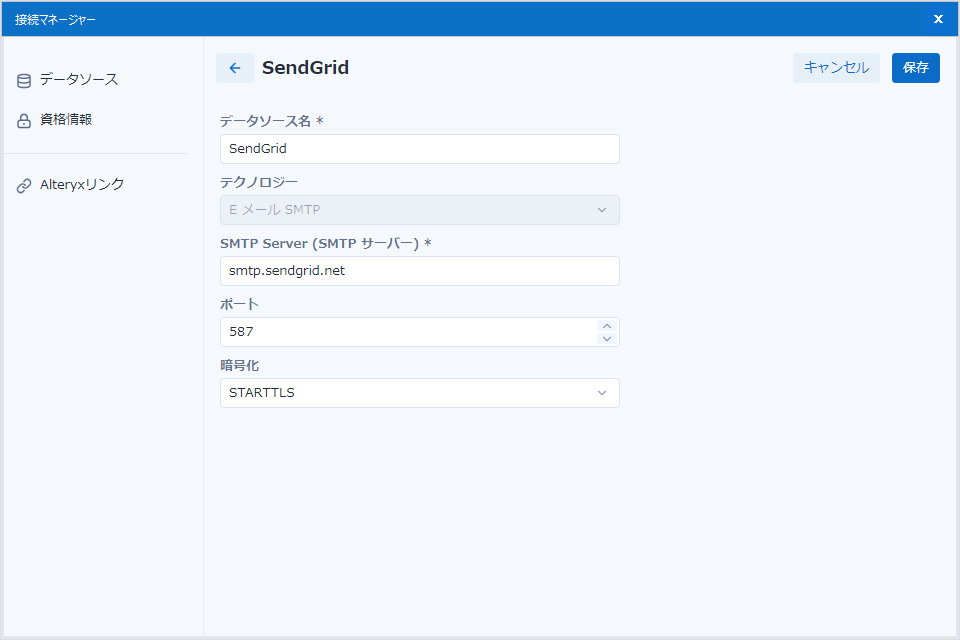
Task: Decrease the port number with the down arrow
Action: pos(606,338)
